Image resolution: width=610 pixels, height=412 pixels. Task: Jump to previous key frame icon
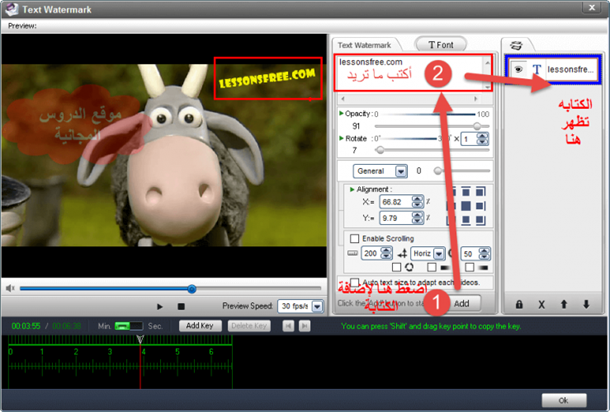tap(288, 326)
